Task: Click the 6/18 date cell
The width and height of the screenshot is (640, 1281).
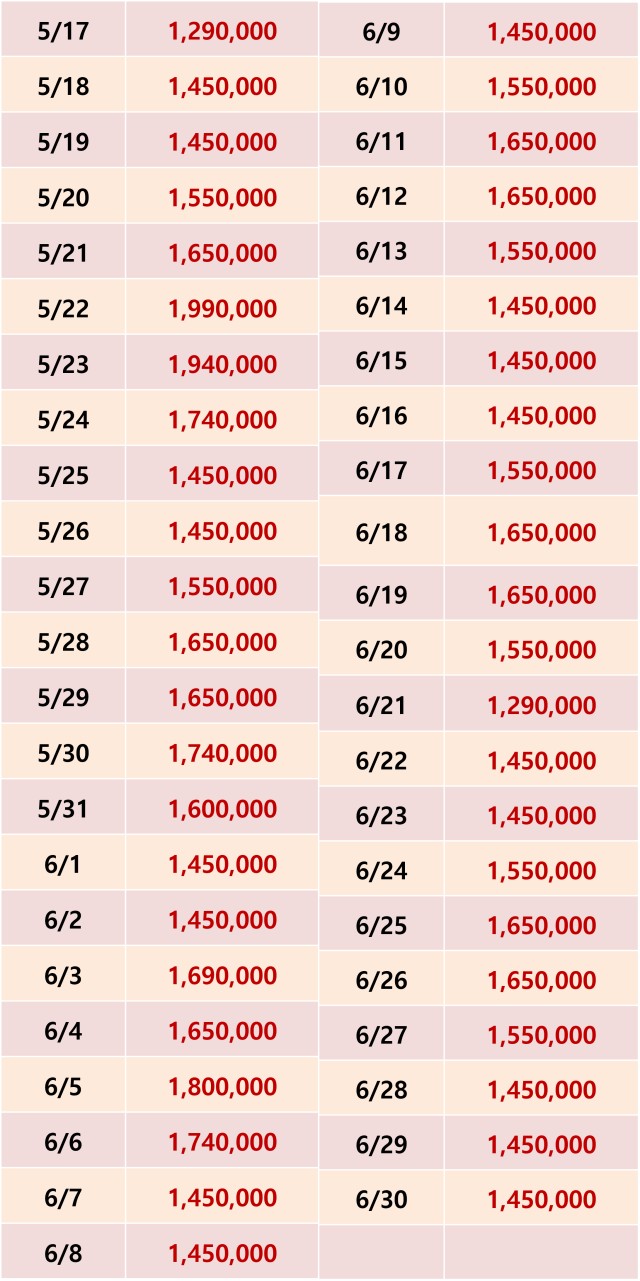Action: tap(381, 533)
